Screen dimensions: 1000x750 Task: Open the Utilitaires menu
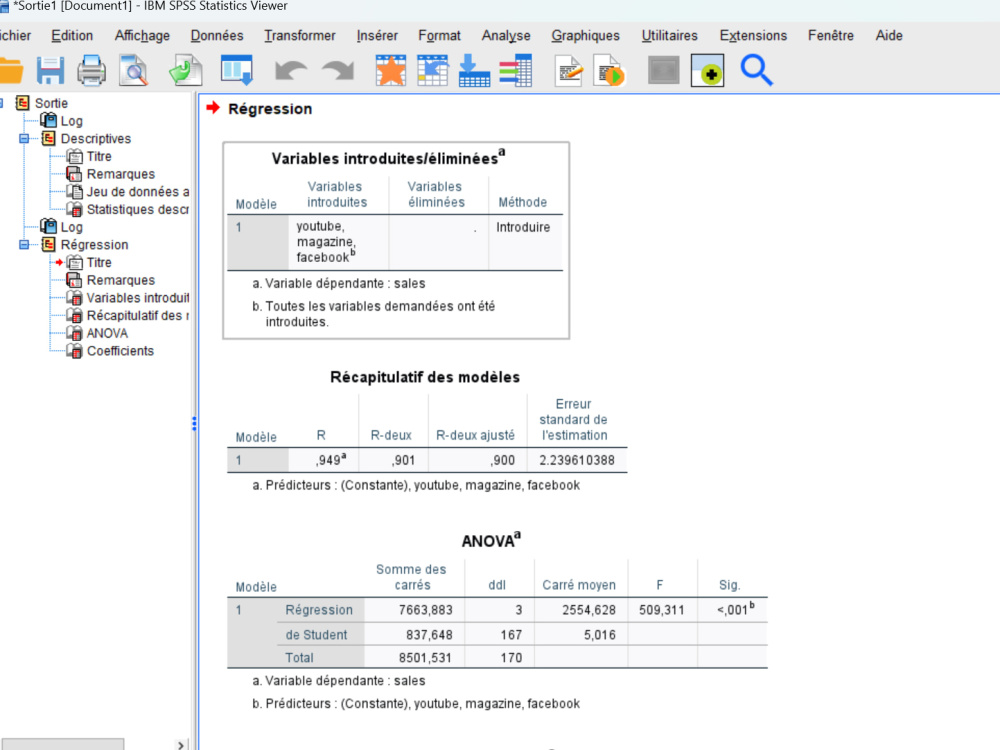pos(670,36)
